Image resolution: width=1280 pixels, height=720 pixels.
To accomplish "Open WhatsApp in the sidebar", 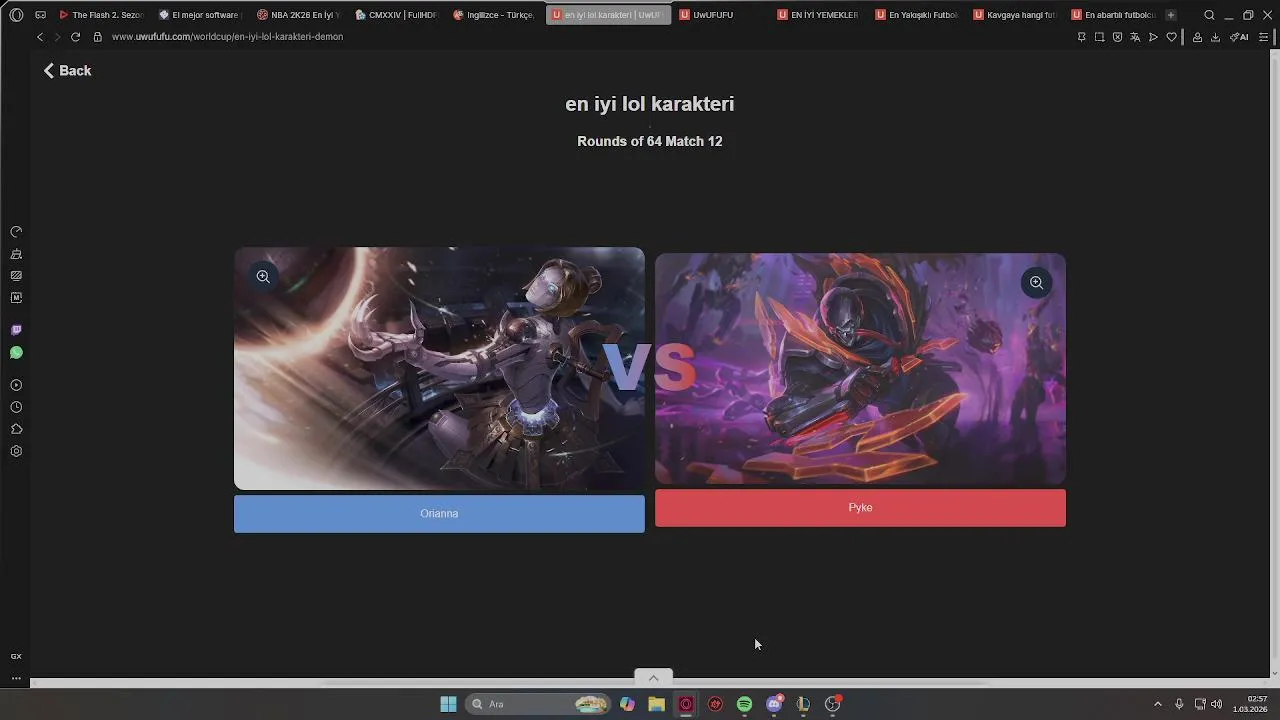I will (16, 353).
